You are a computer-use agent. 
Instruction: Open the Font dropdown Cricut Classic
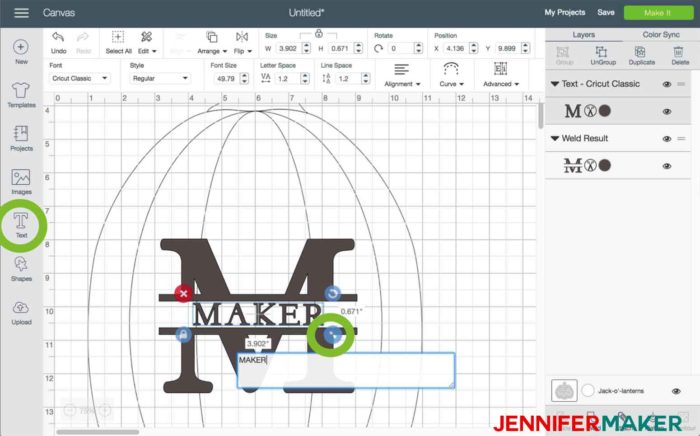(x=79, y=79)
